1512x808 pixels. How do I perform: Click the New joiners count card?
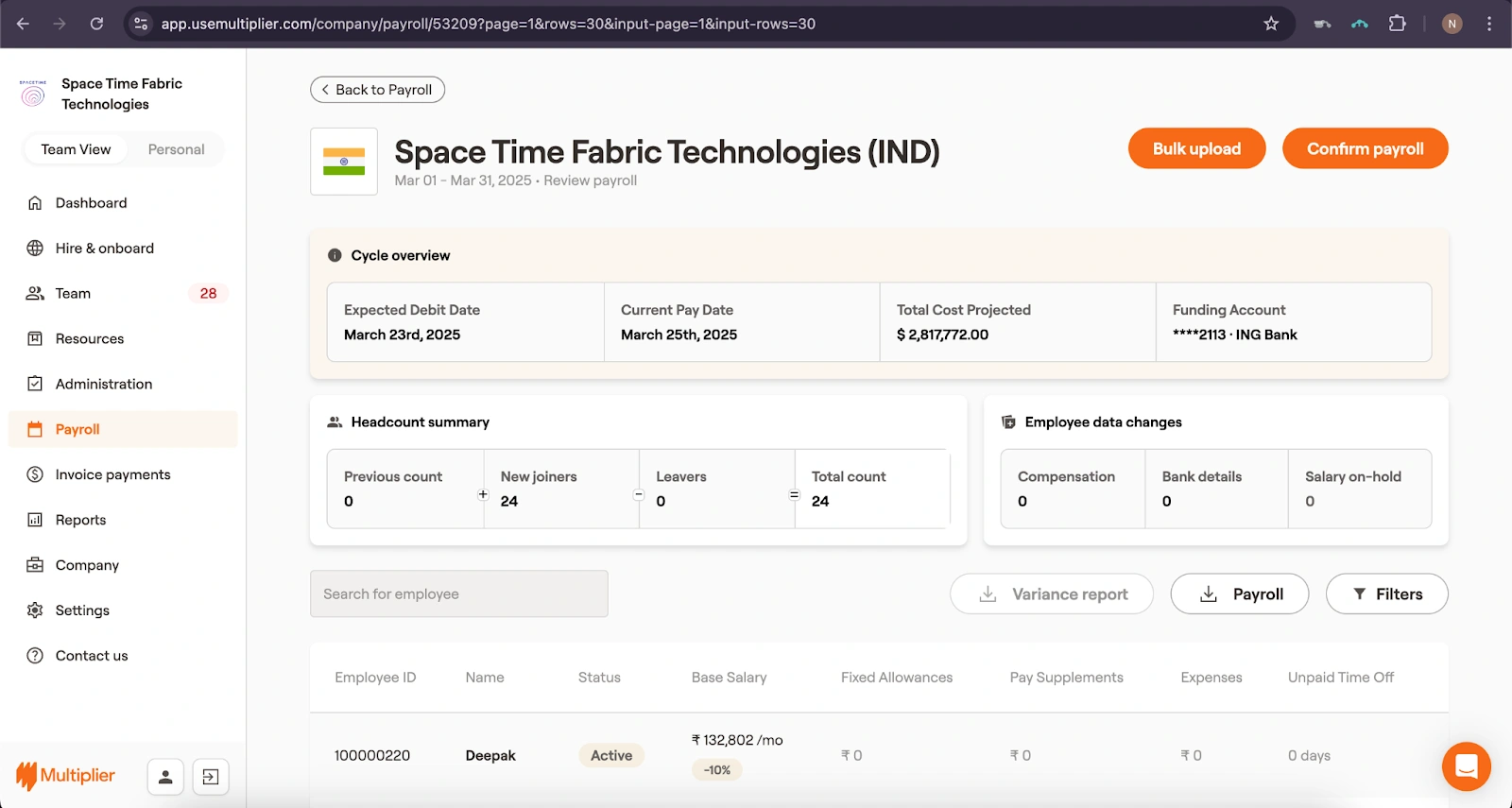561,489
